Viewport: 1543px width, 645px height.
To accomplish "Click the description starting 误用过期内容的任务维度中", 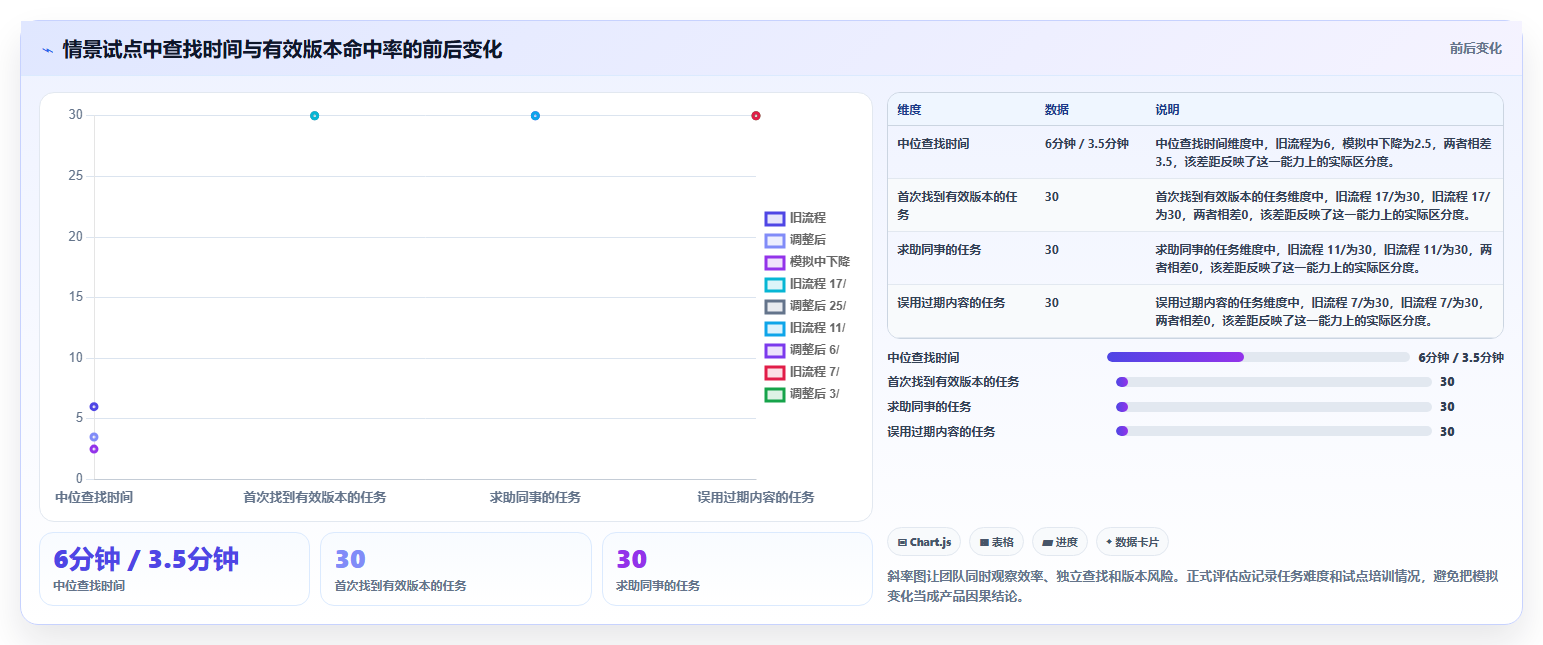I will 1323,311.
